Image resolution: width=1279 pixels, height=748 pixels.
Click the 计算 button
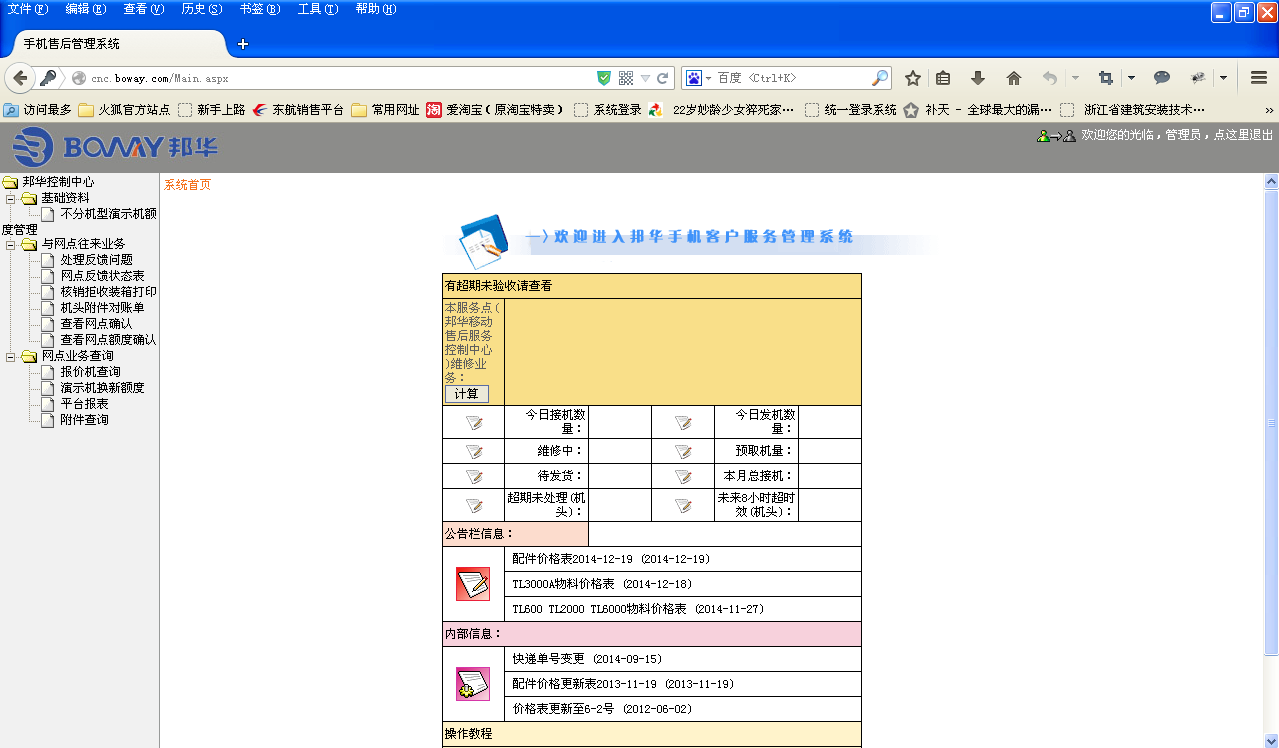click(x=466, y=394)
